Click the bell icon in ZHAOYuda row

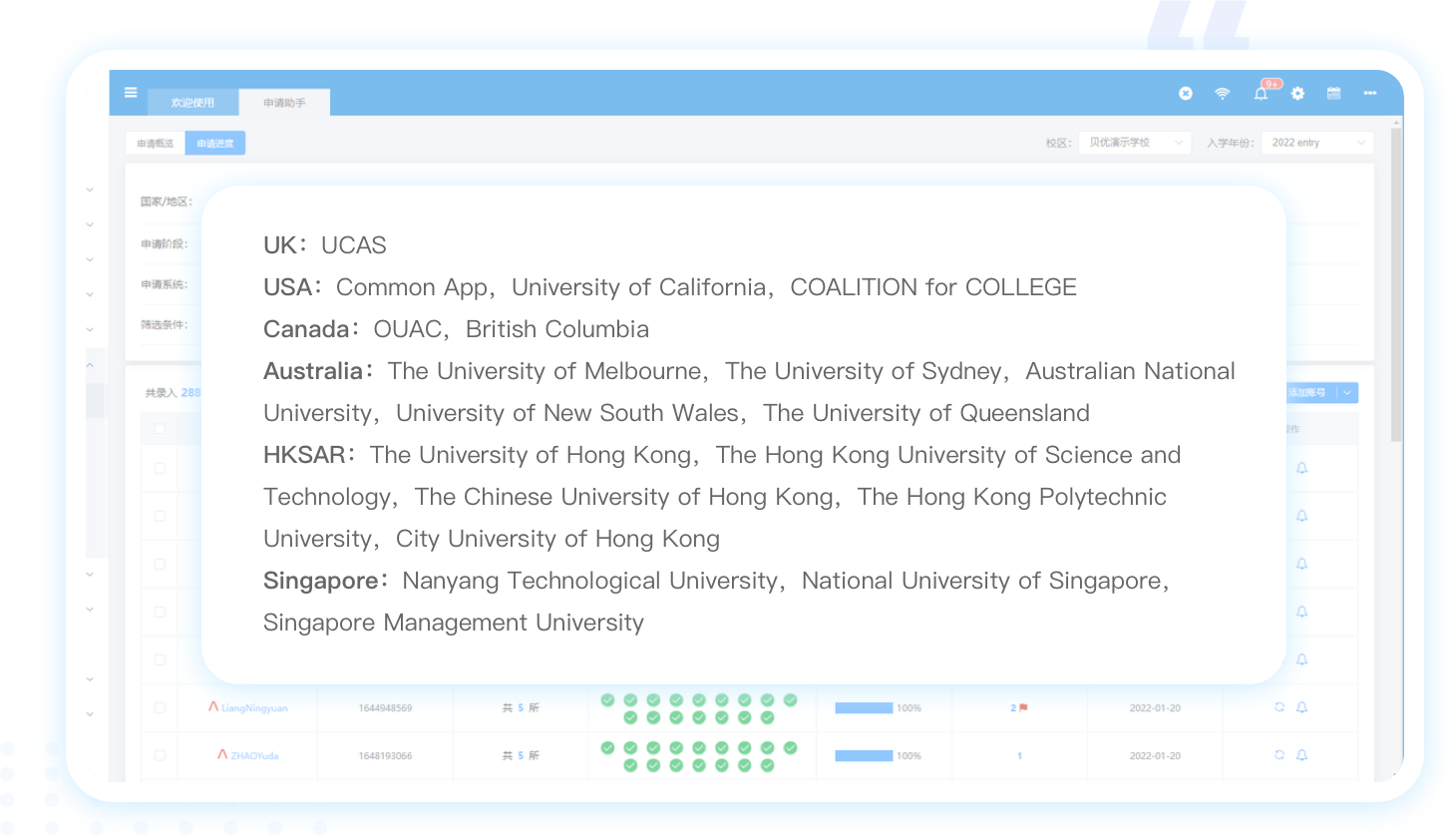tap(1301, 755)
